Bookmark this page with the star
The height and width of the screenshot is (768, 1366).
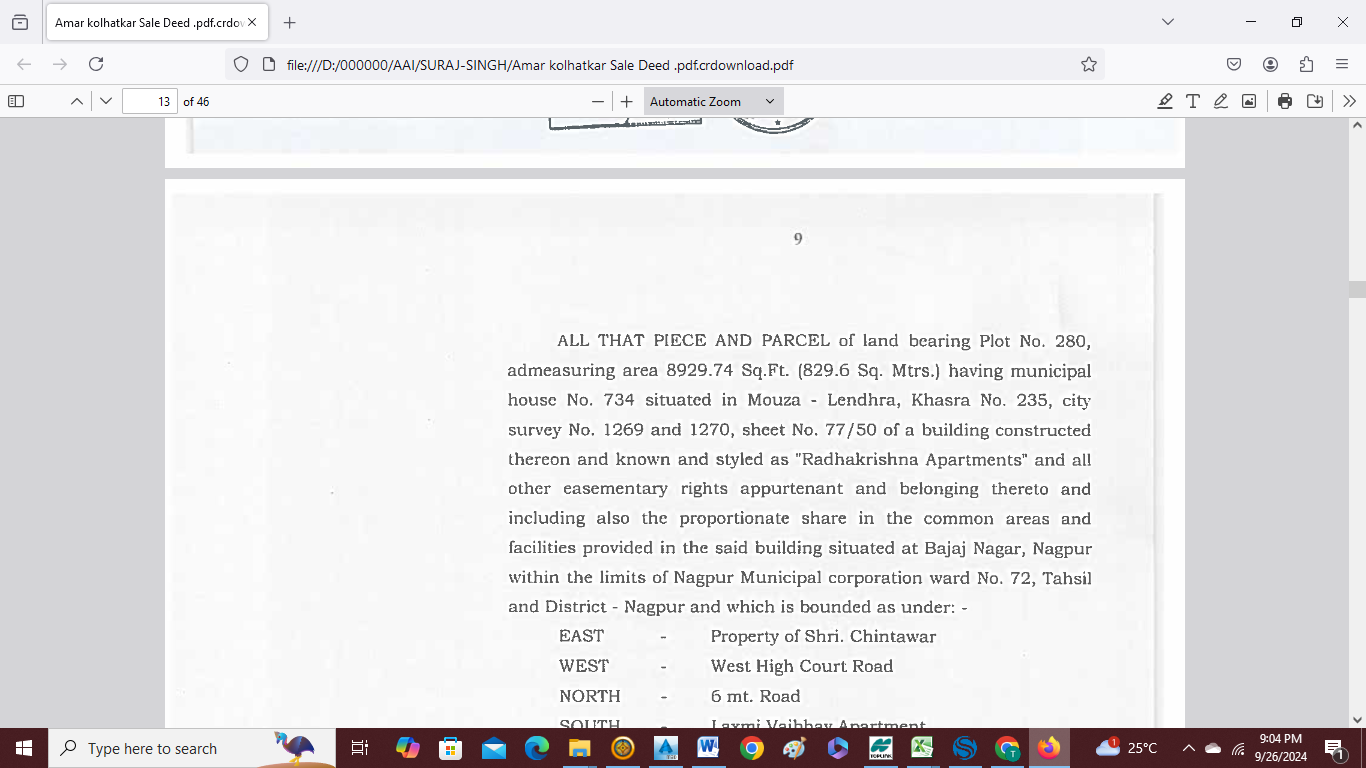click(1089, 64)
